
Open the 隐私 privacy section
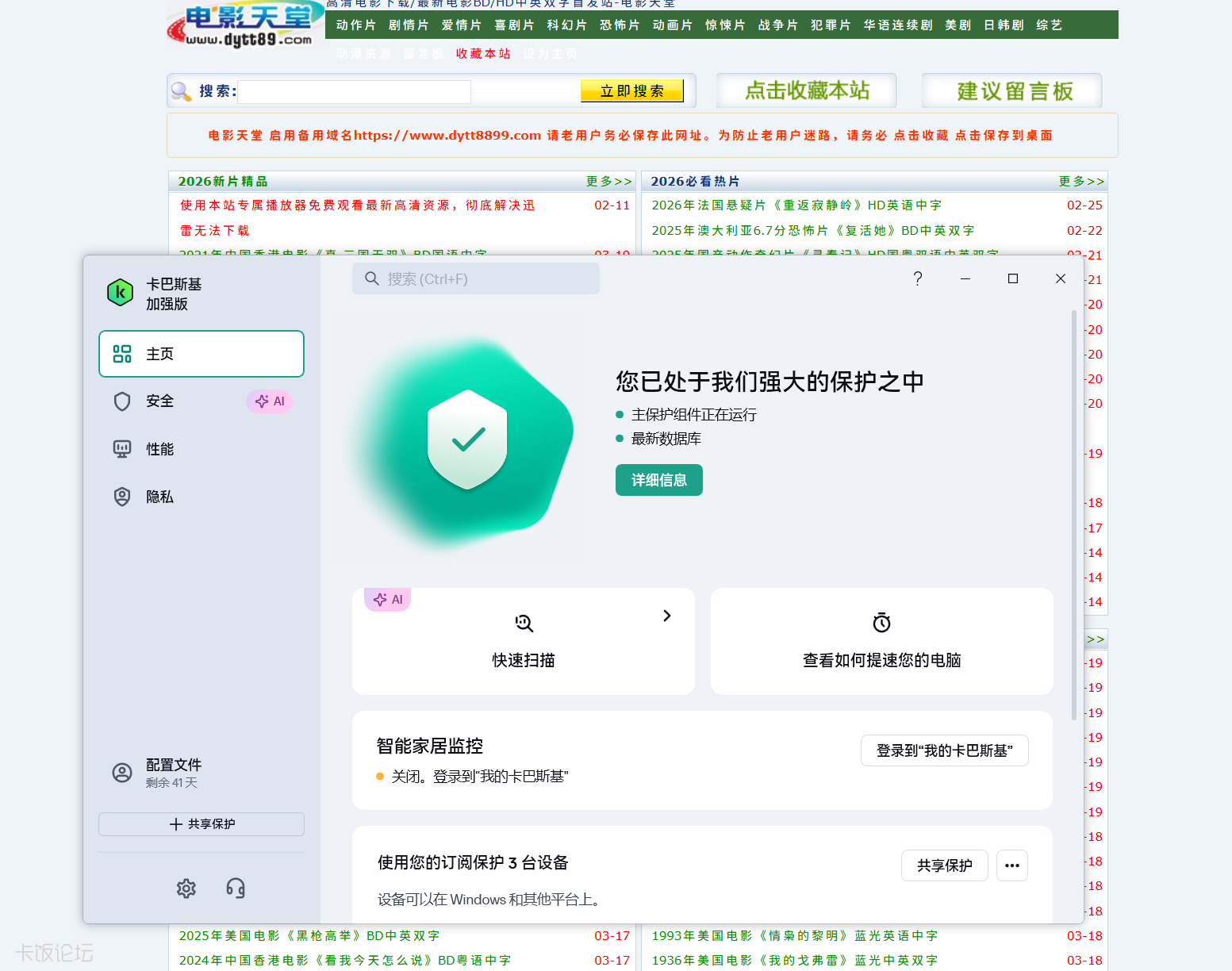(x=159, y=496)
